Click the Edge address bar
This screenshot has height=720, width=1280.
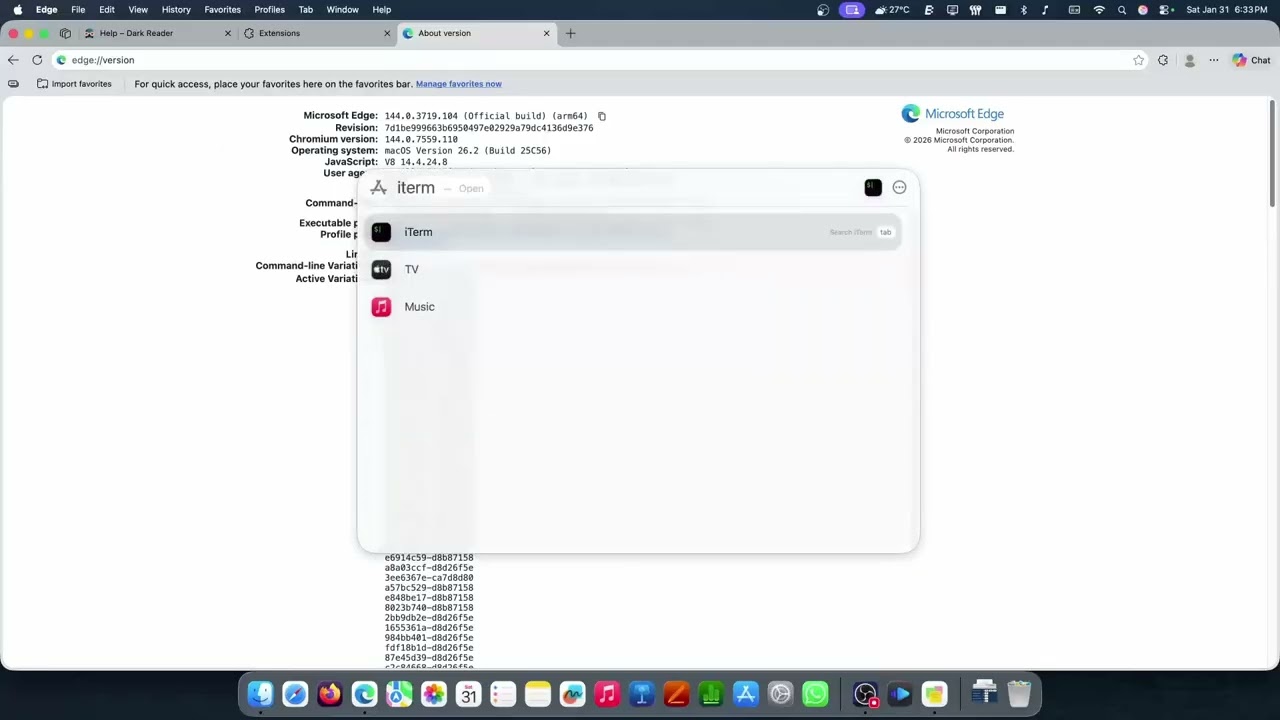click(x=600, y=60)
